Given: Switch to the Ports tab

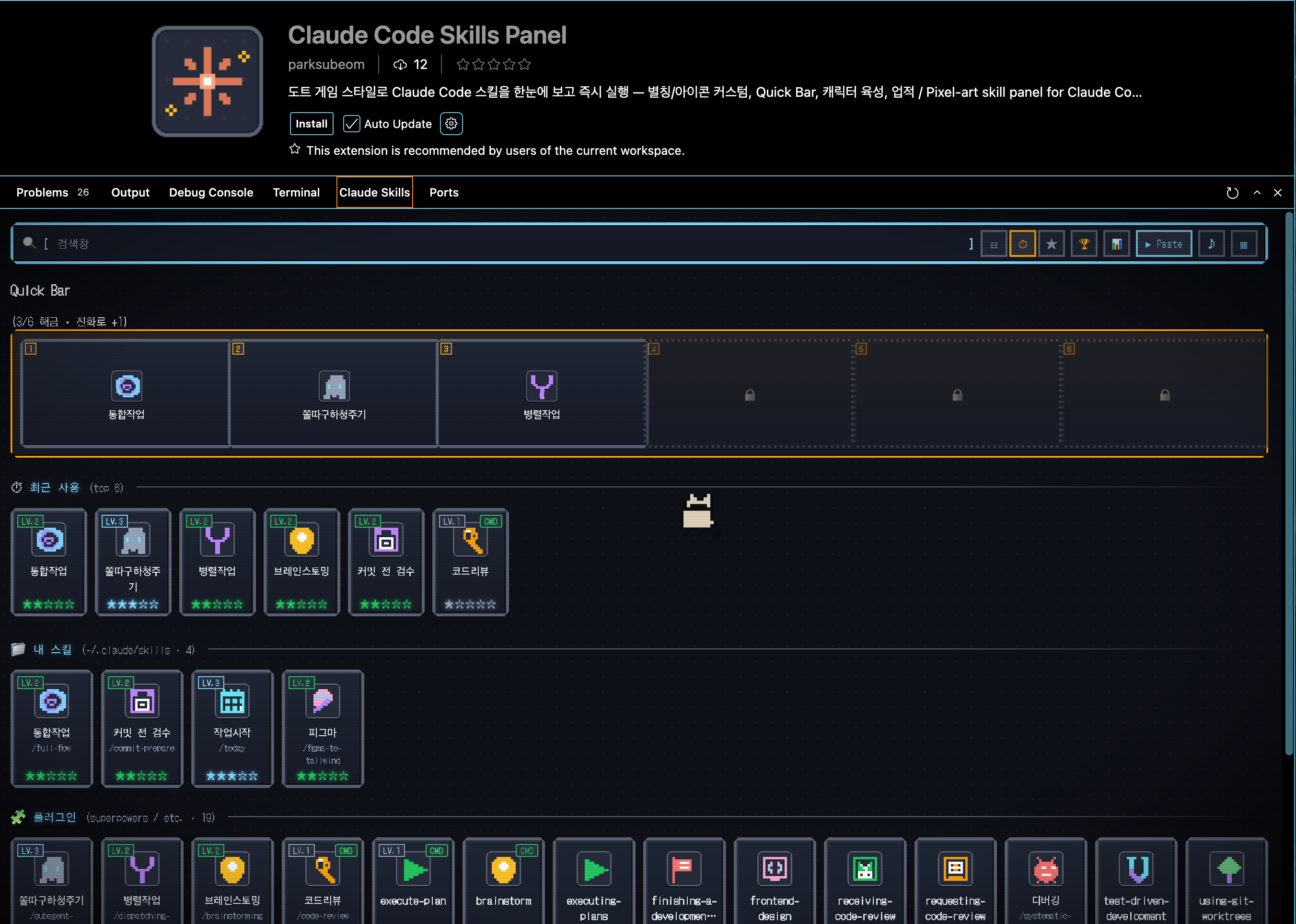Looking at the screenshot, I should pos(444,192).
